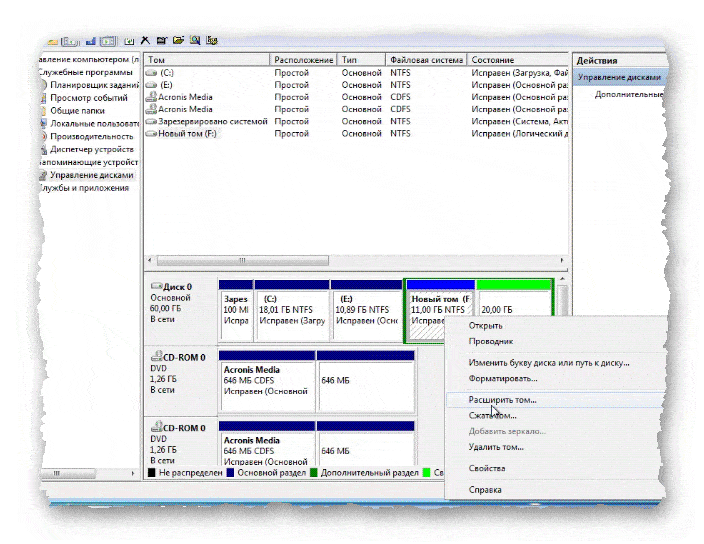The width and height of the screenshot is (704, 544).
Task: Select the 100 МБ reserved partition block
Action: [x=236, y=310]
